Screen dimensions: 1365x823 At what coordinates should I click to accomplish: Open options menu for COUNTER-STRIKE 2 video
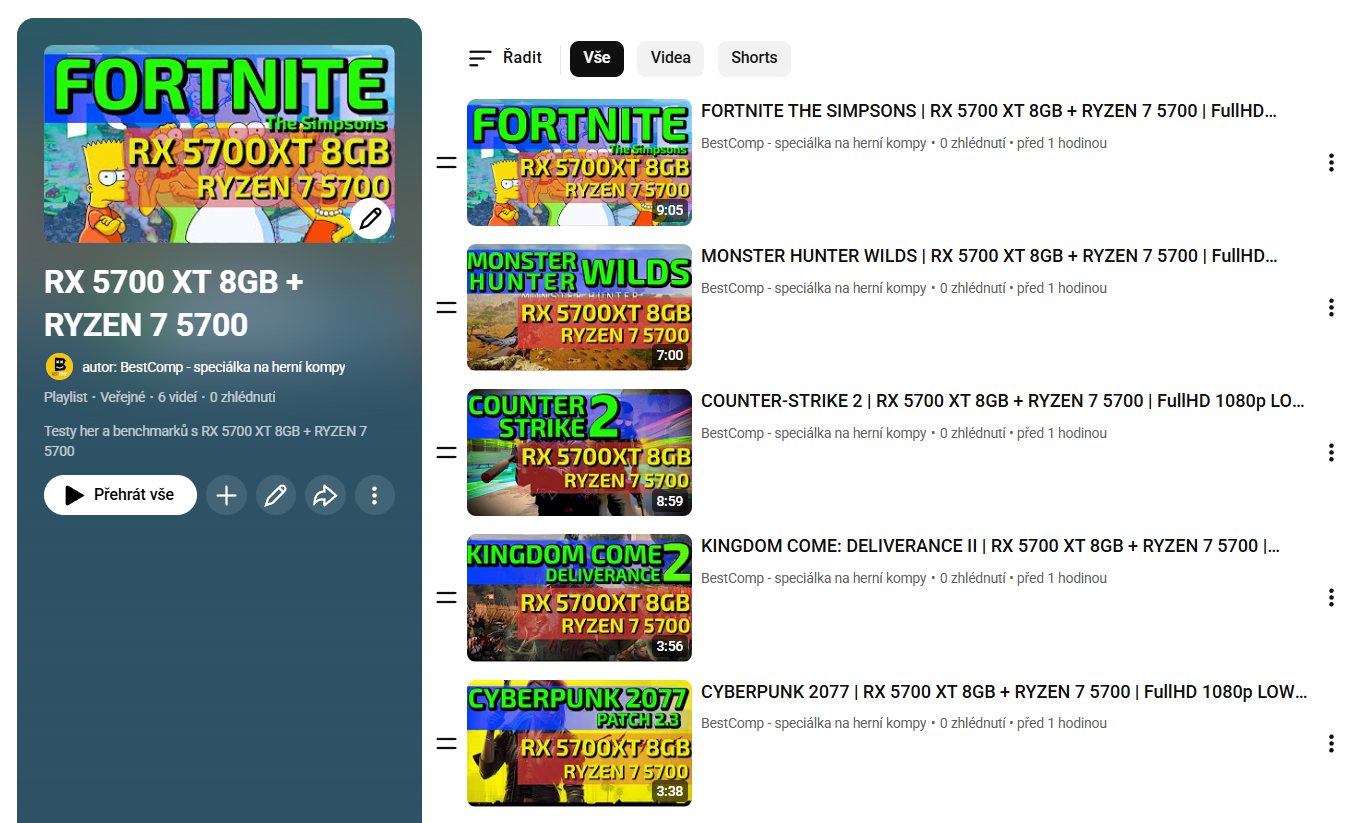[x=1331, y=452]
